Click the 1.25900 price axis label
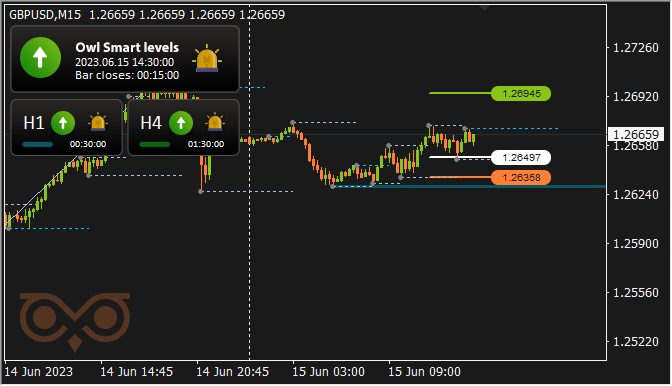 [636, 244]
